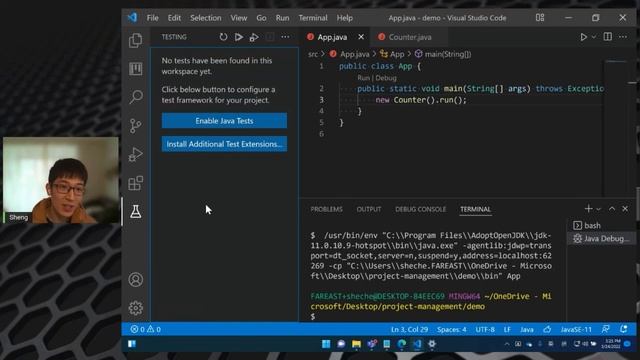Run all tests with the play icon
640x360 pixels.
[x=239, y=37]
